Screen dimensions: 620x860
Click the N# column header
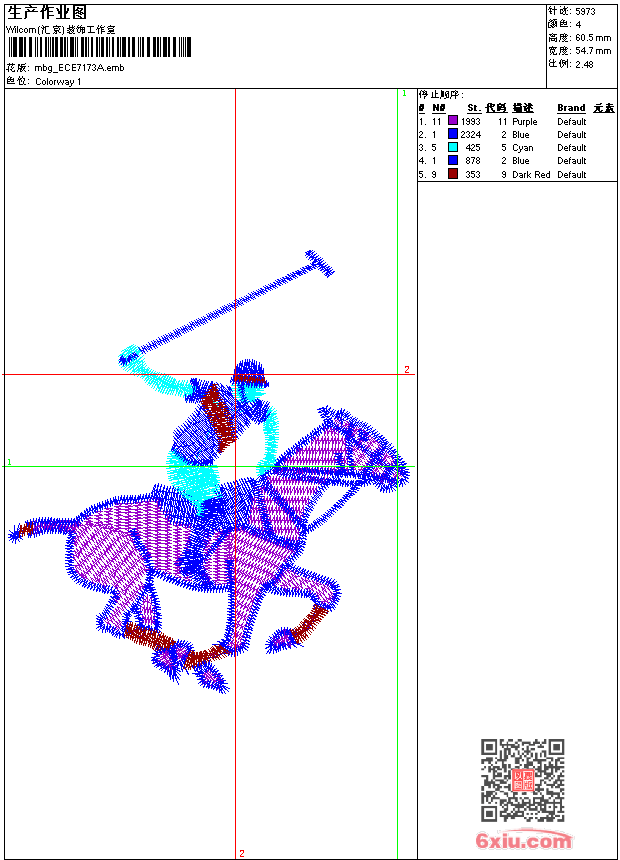(x=439, y=108)
